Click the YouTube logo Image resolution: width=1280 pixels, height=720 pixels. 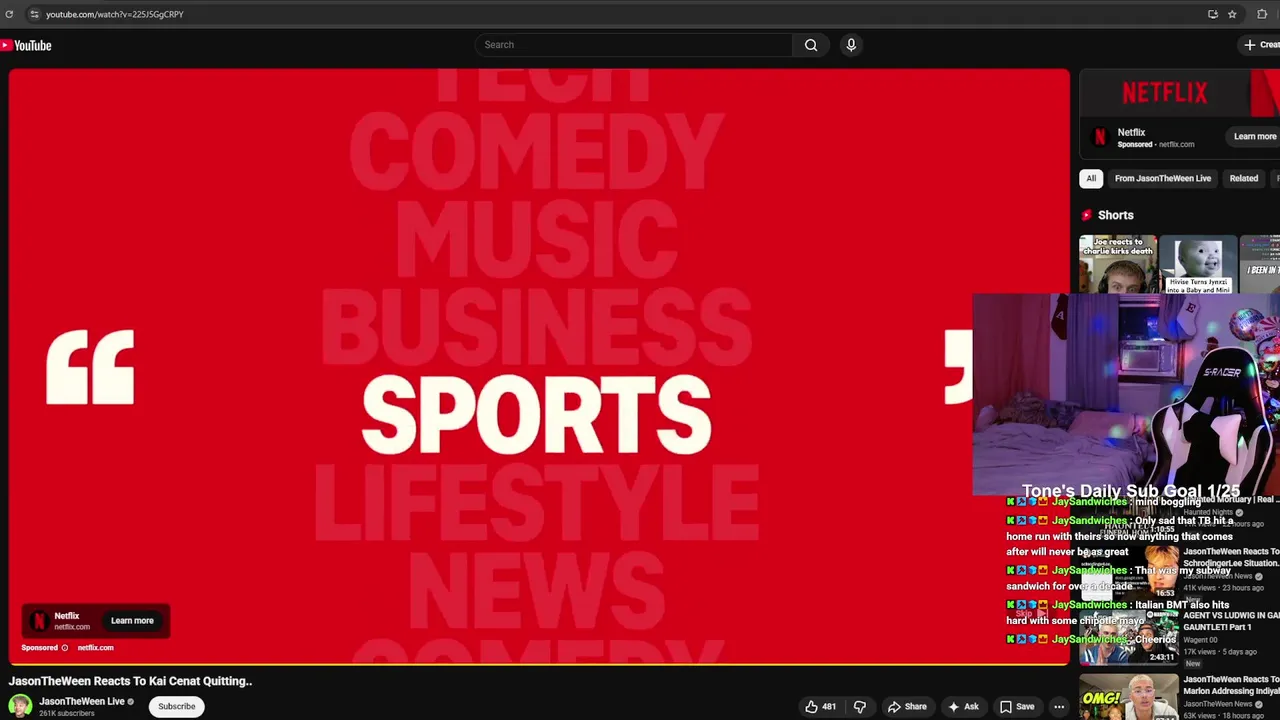point(26,45)
